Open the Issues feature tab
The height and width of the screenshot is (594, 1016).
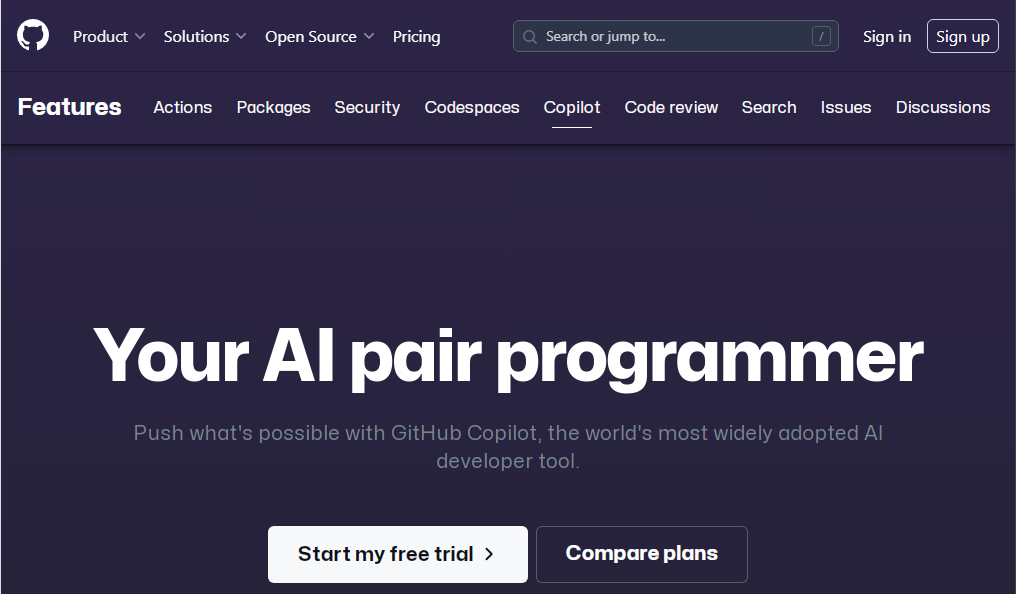click(846, 107)
